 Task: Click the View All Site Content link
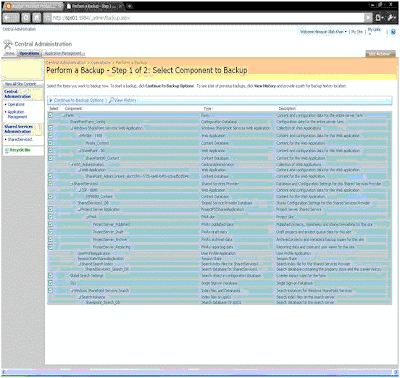tap(20, 84)
